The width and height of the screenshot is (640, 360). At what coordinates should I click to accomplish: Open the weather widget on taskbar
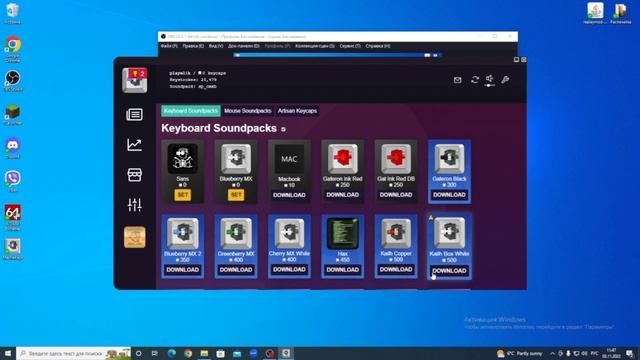coord(520,353)
